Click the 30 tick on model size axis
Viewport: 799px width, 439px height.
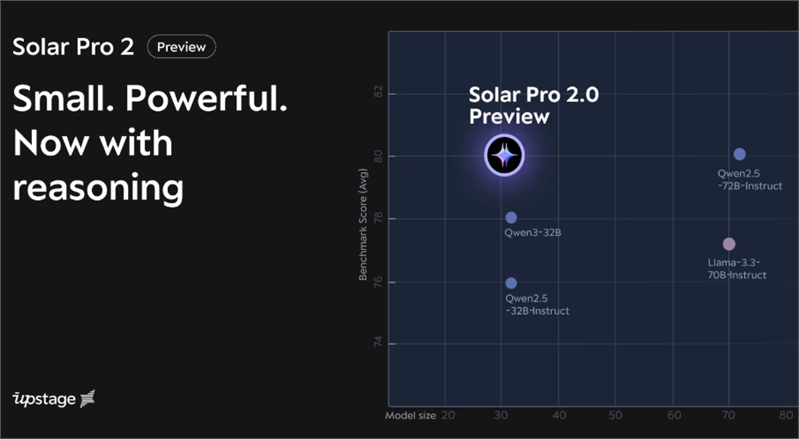coord(501,416)
